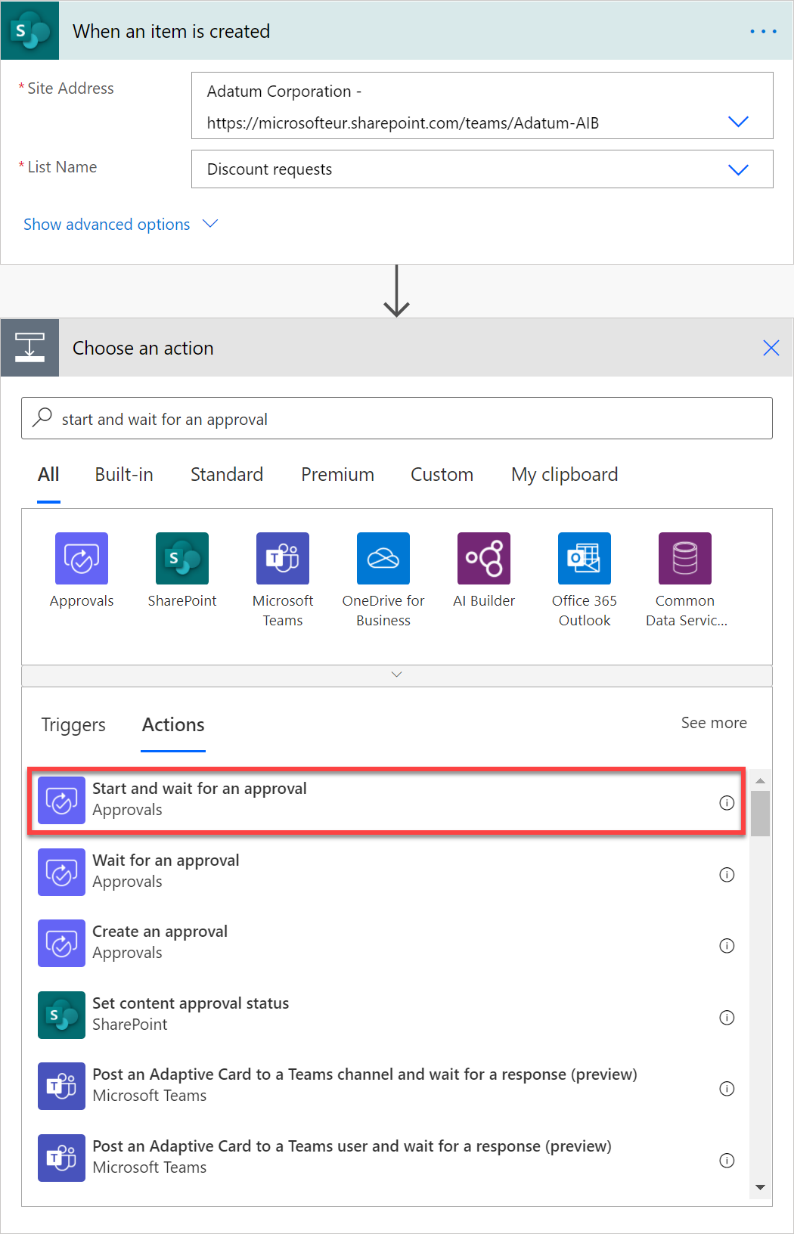Click the See more link
The height and width of the screenshot is (1234, 794).
714,723
